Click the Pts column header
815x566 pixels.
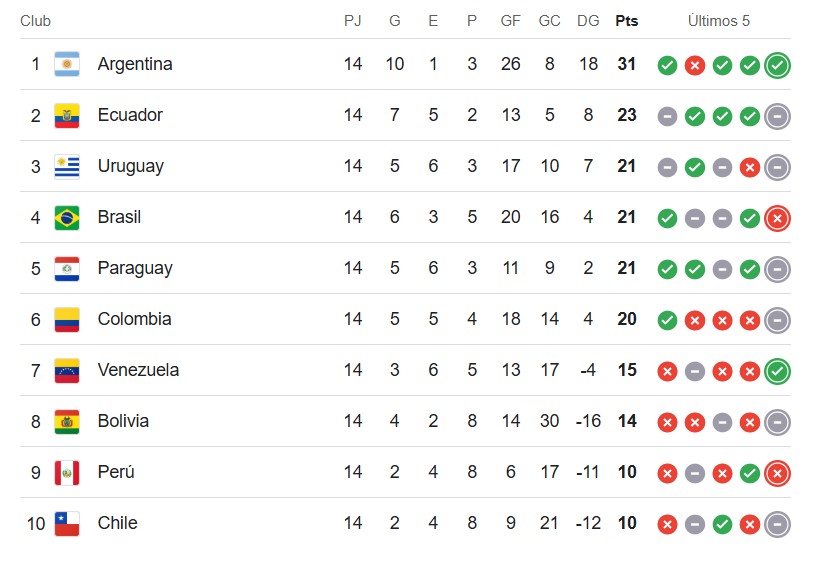(x=627, y=21)
